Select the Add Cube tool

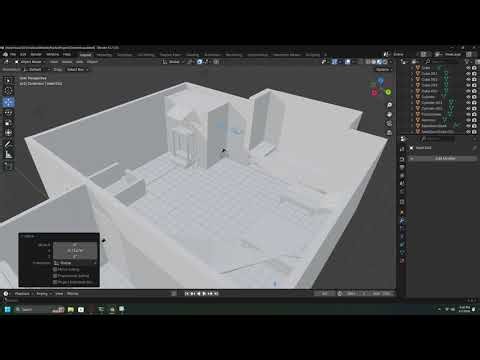tap(9, 166)
